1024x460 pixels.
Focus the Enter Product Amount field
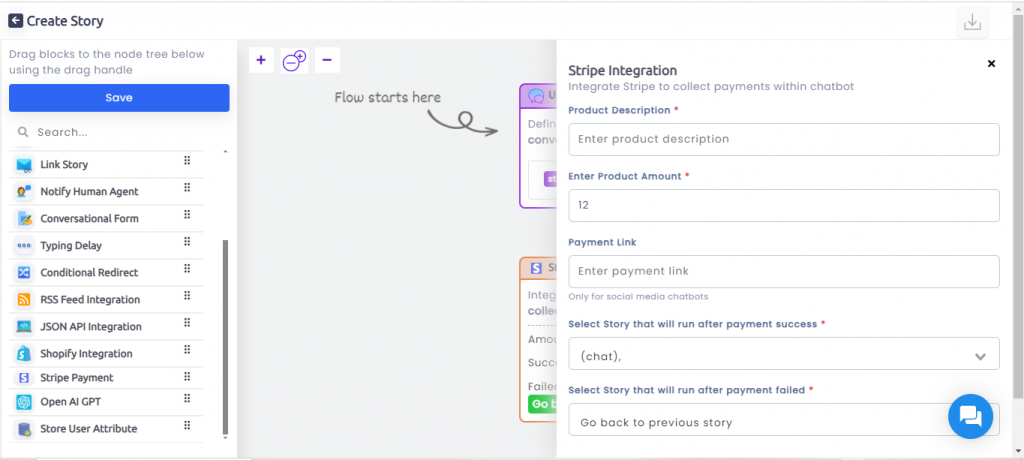pos(784,205)
